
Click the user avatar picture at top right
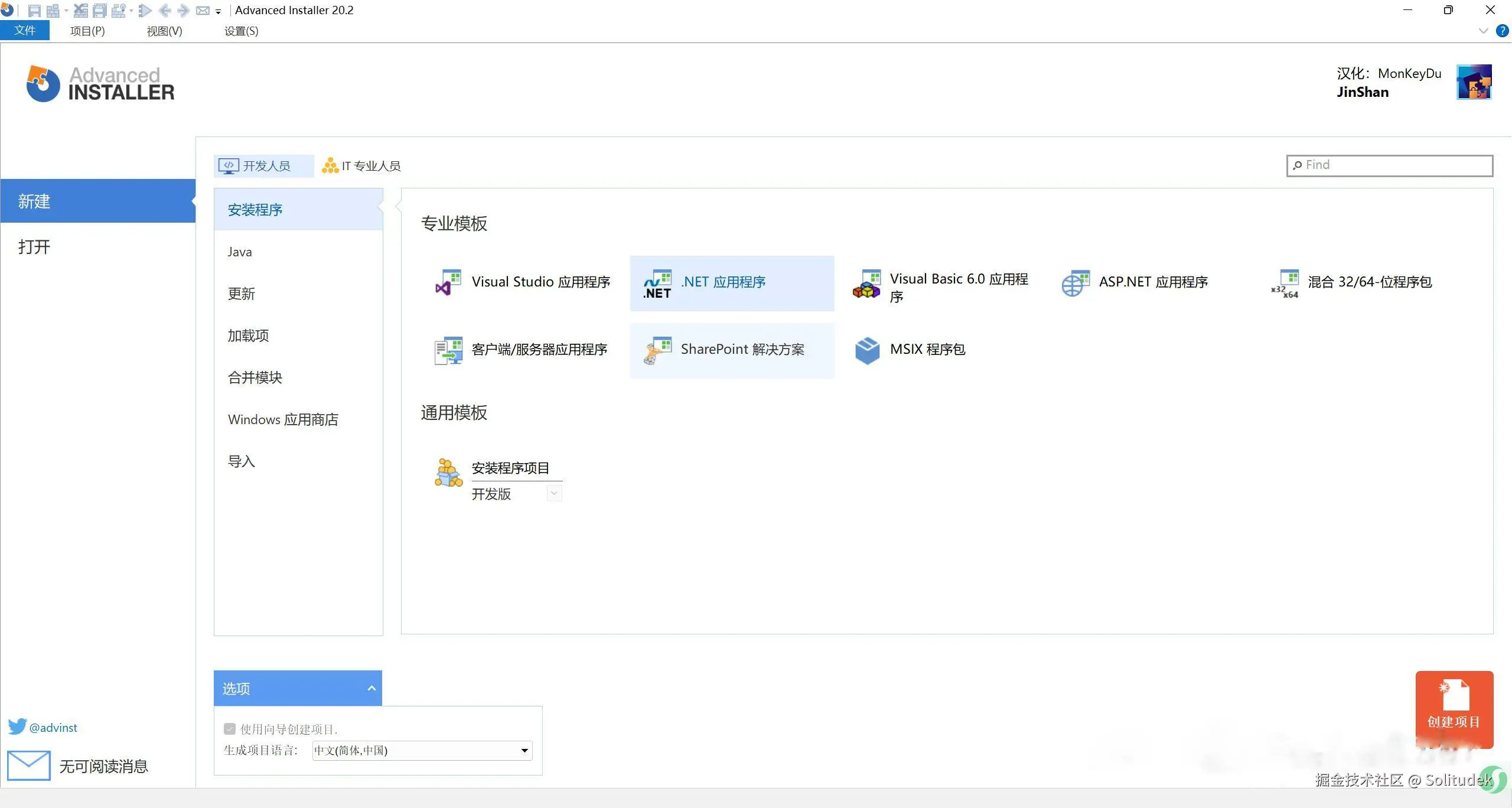(1474, 82)
